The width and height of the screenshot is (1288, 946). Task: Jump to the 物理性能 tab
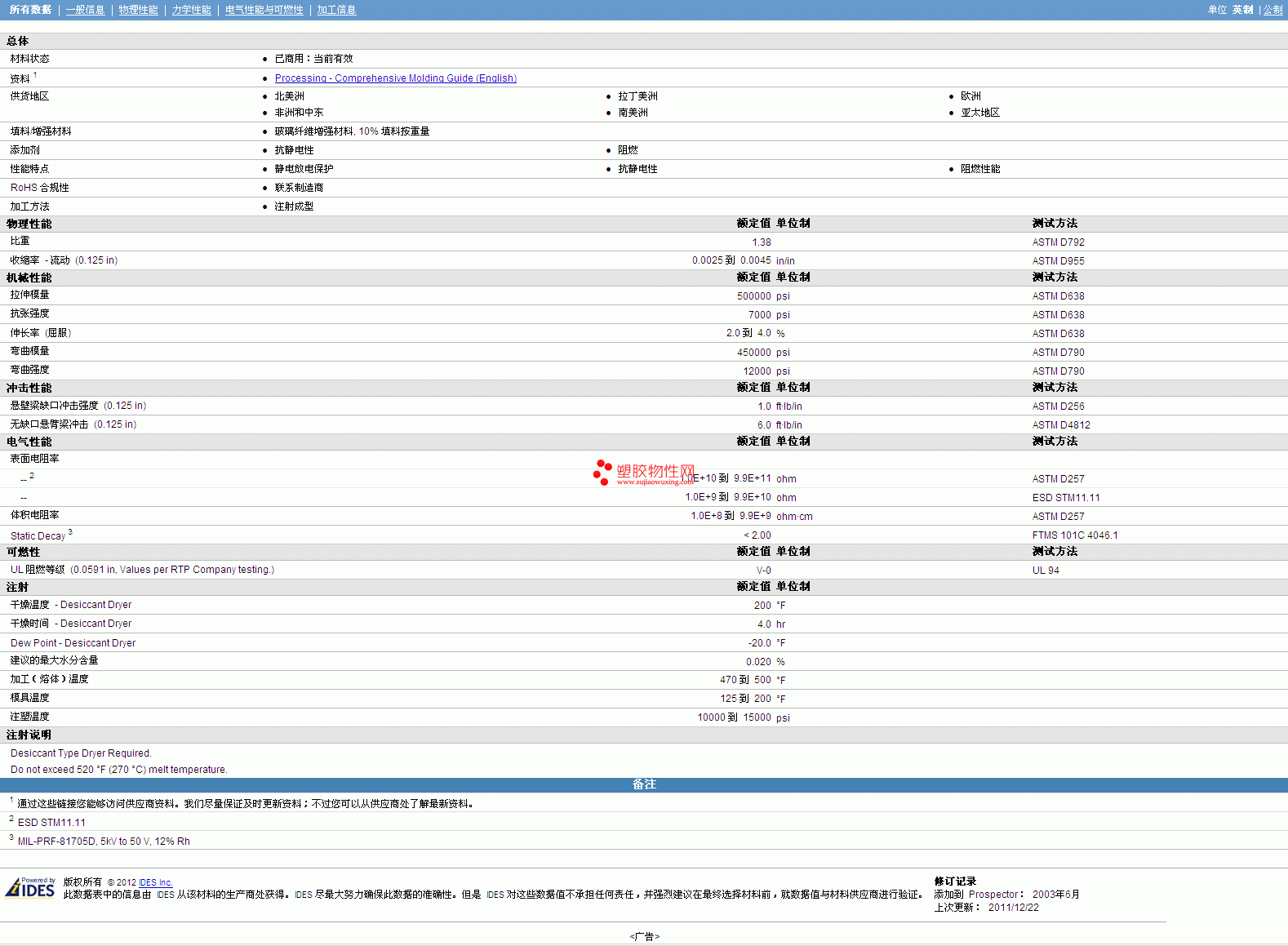tap(138, 10)
